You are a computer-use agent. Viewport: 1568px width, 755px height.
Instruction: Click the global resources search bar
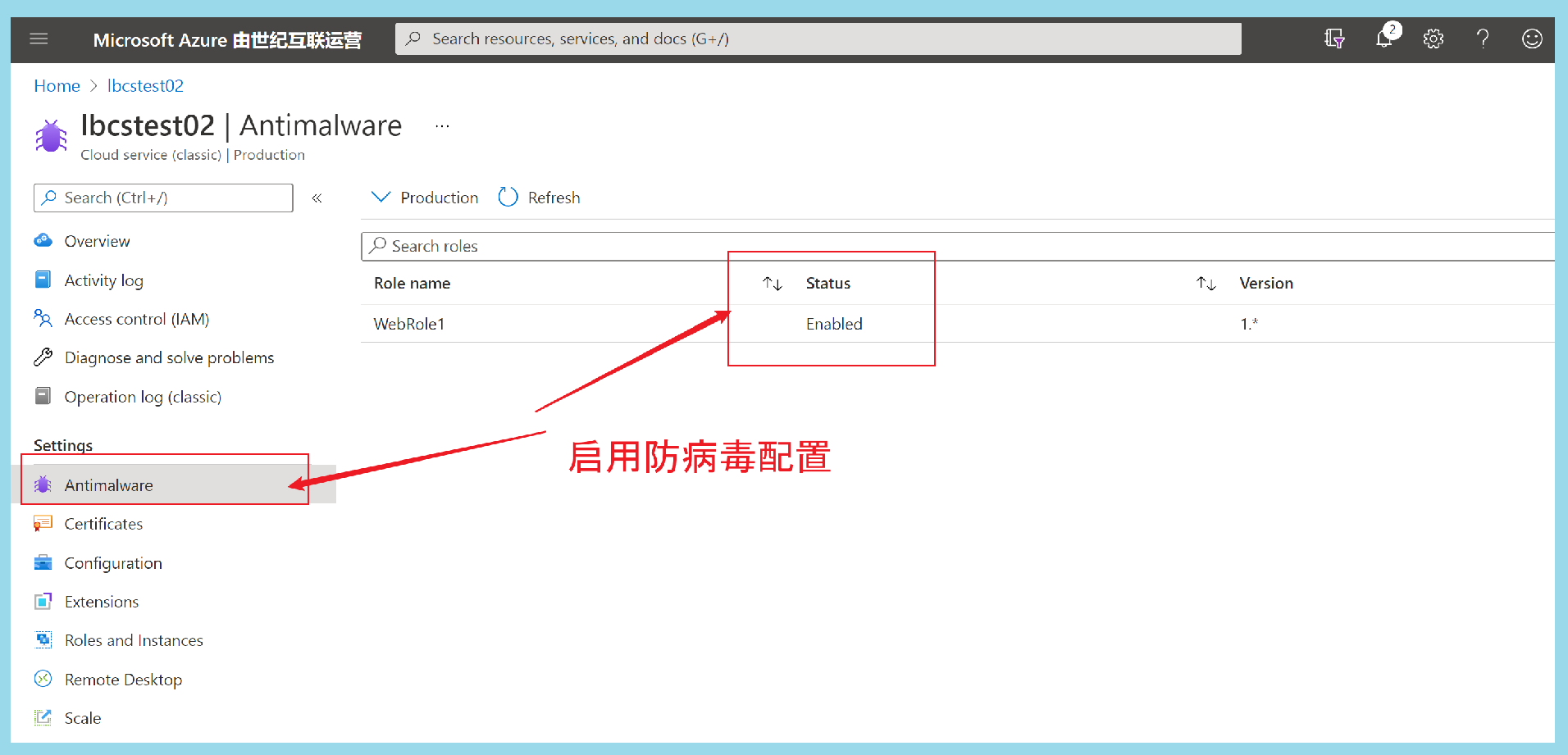coord(818,39)
